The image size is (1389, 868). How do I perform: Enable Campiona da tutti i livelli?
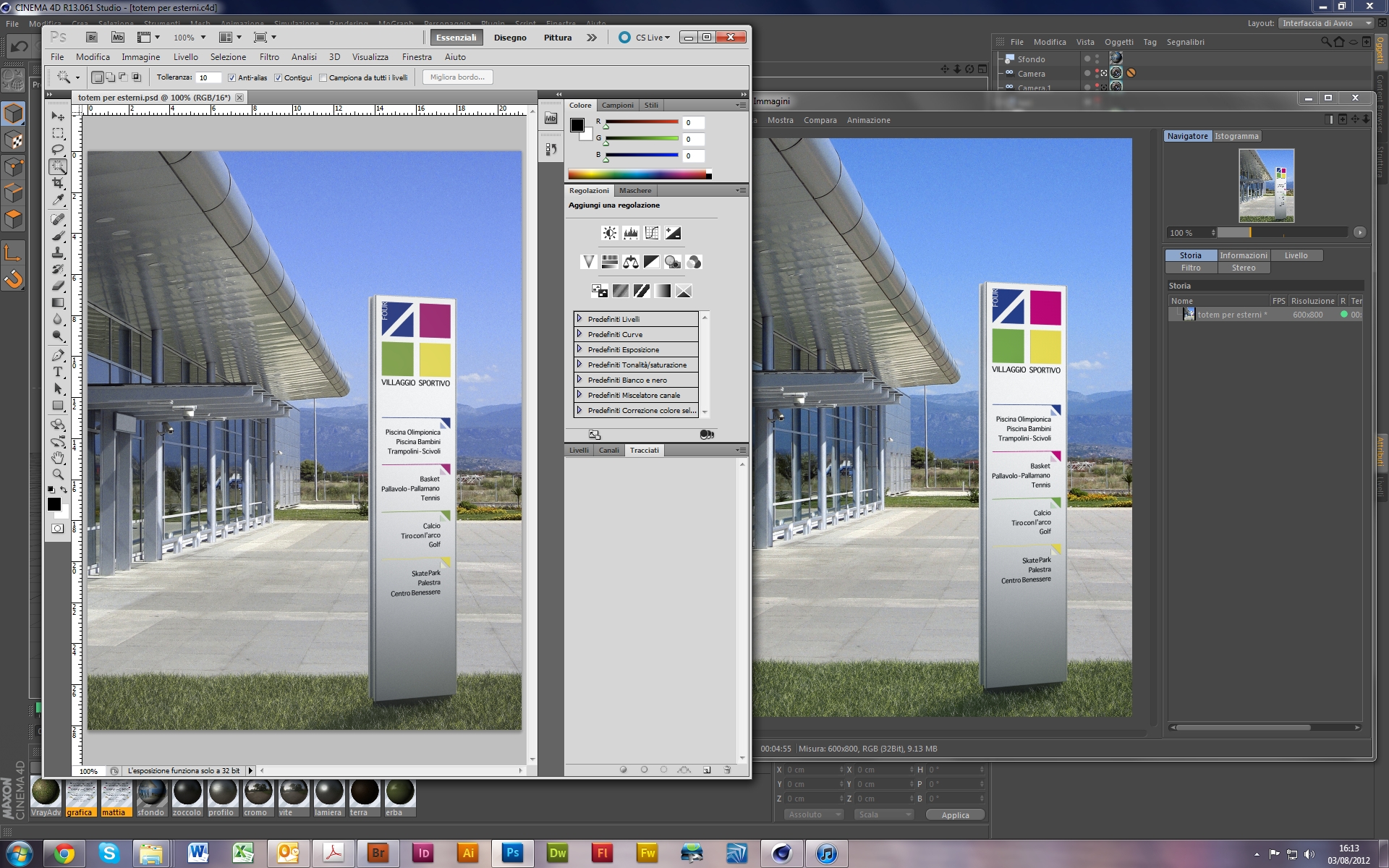(323, 78)
